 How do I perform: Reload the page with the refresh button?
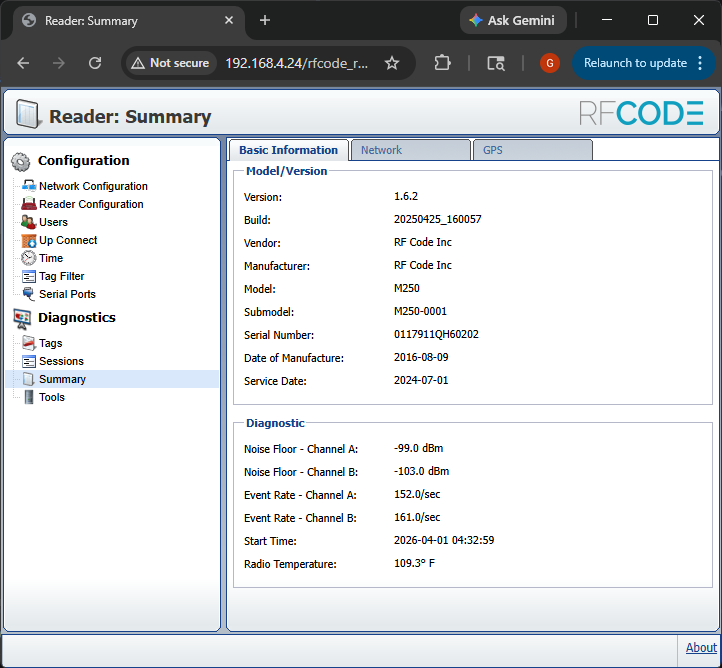click(x=95, y=63)
